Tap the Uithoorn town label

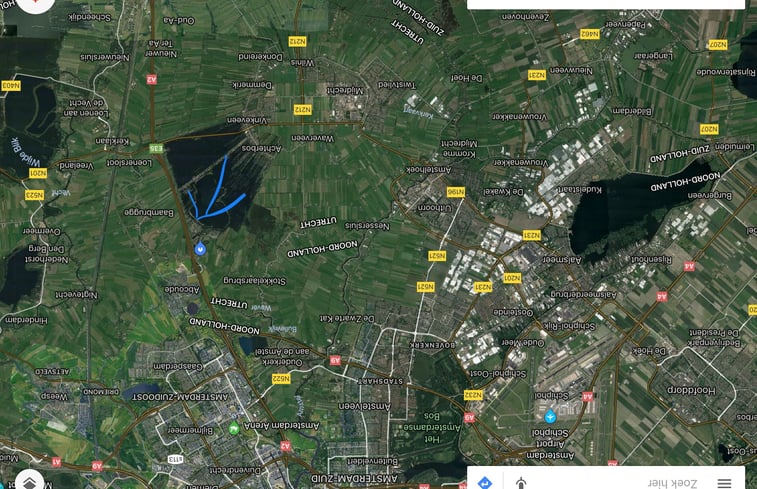click(434, 207)
